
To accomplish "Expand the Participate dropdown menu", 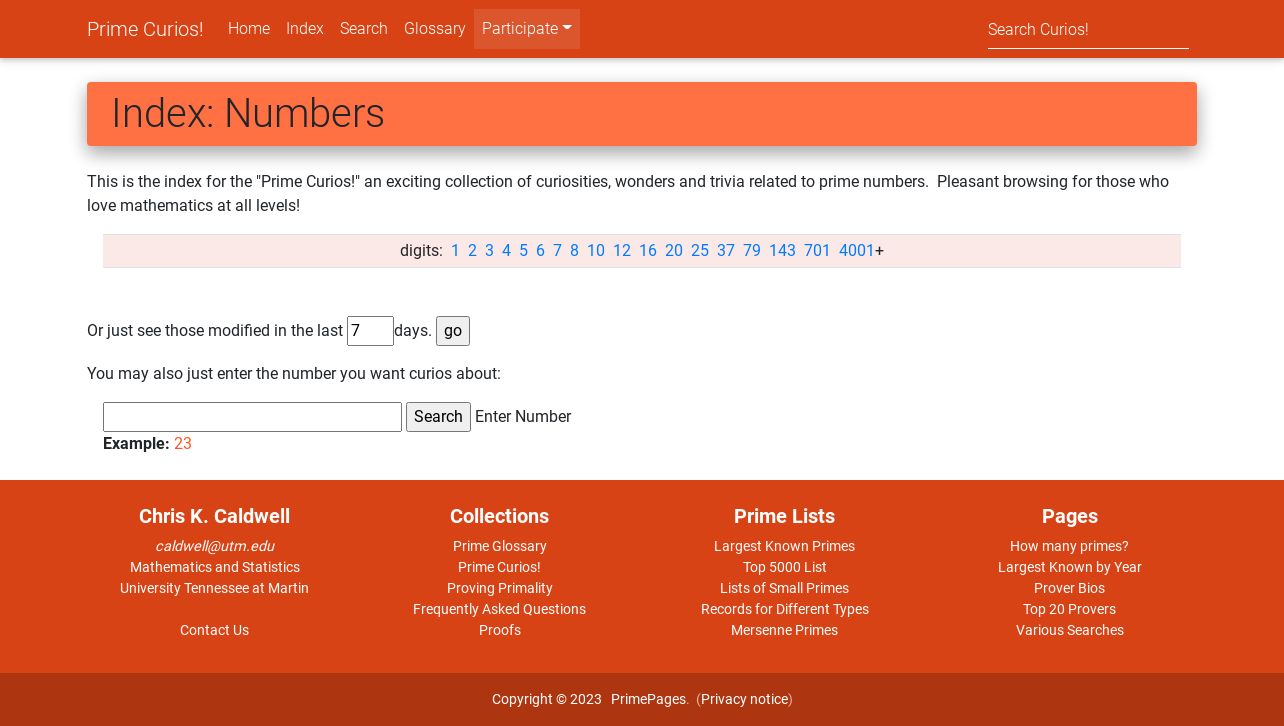I will (527, 29).
